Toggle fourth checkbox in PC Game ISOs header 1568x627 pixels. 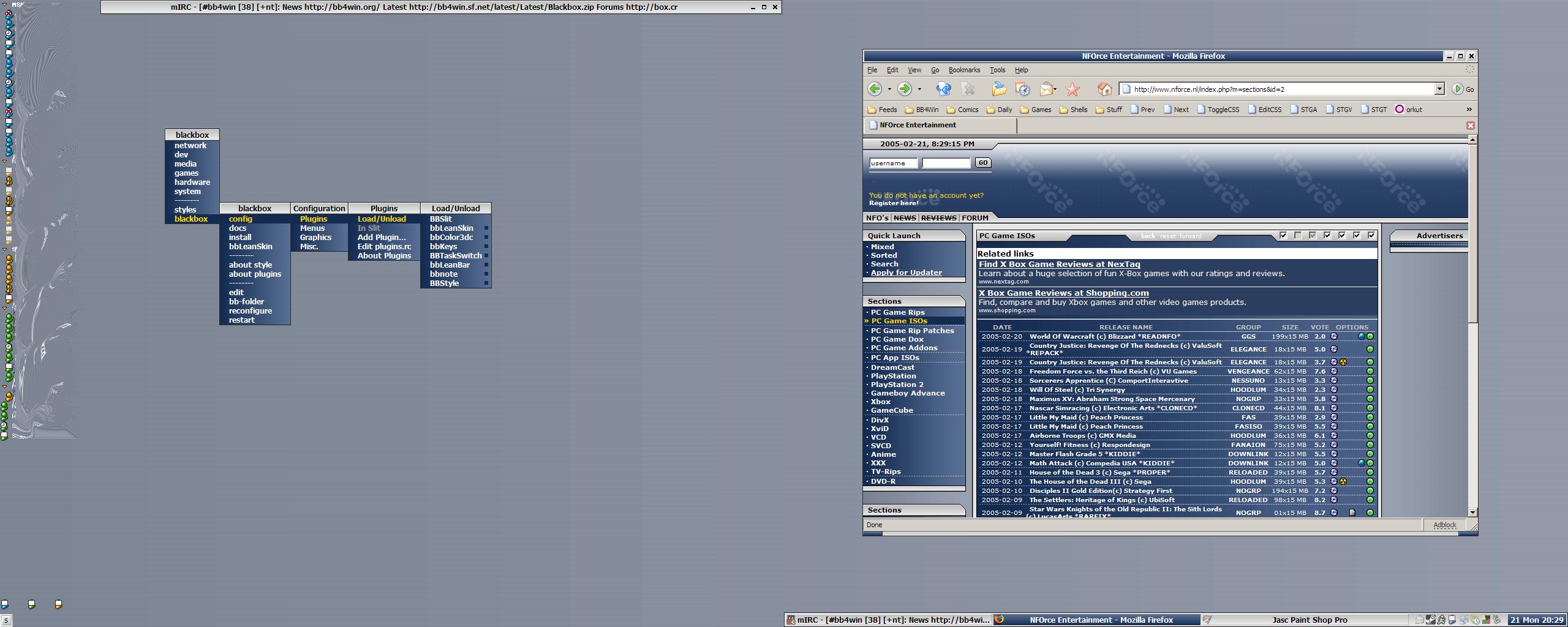tap(1327, 235)
